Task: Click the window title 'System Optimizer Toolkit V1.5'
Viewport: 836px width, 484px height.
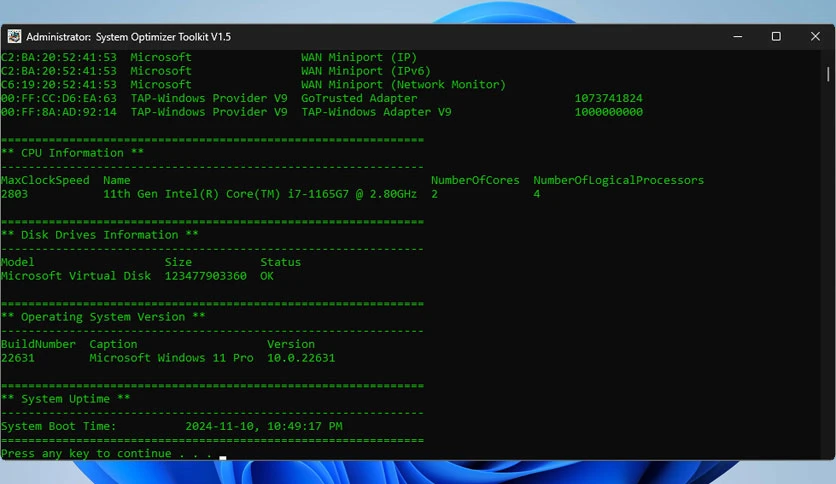Action: pyautogui.click(x=163, y=37)
